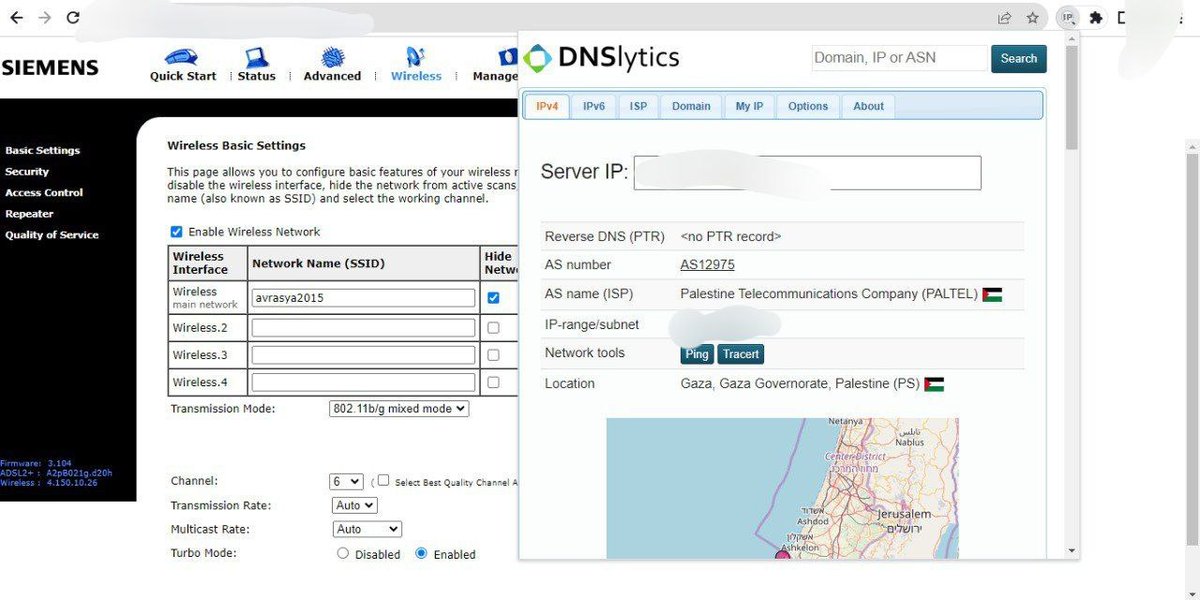Image resolution: width=1200 pixels, height=600 pixels.
Task: Check Hide Network for Wireless.2
Action: point(493,328)
